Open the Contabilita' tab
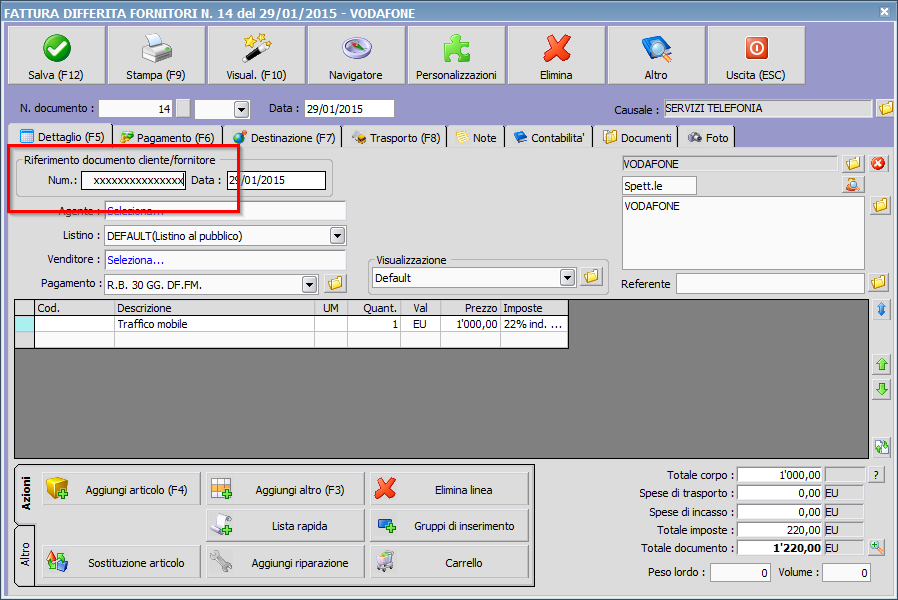898x600 pixels. tap(549, 138)
